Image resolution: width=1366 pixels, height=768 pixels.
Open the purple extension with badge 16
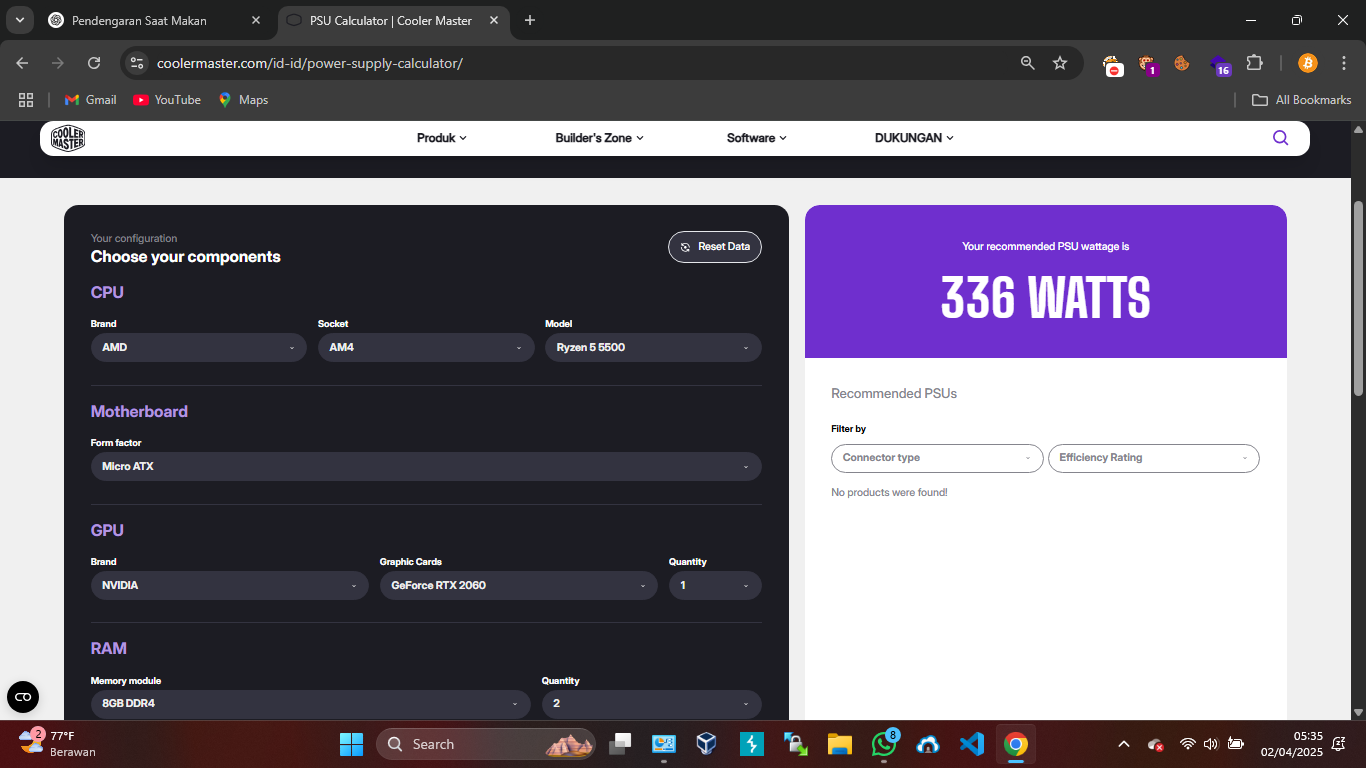1219,64
